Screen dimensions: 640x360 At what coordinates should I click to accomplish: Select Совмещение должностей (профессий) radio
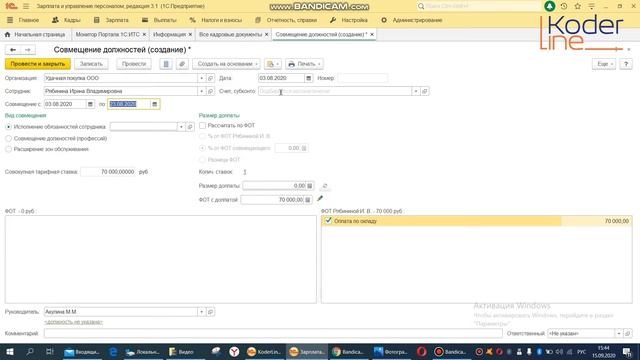pyautogui.click(x=8, y=138)
